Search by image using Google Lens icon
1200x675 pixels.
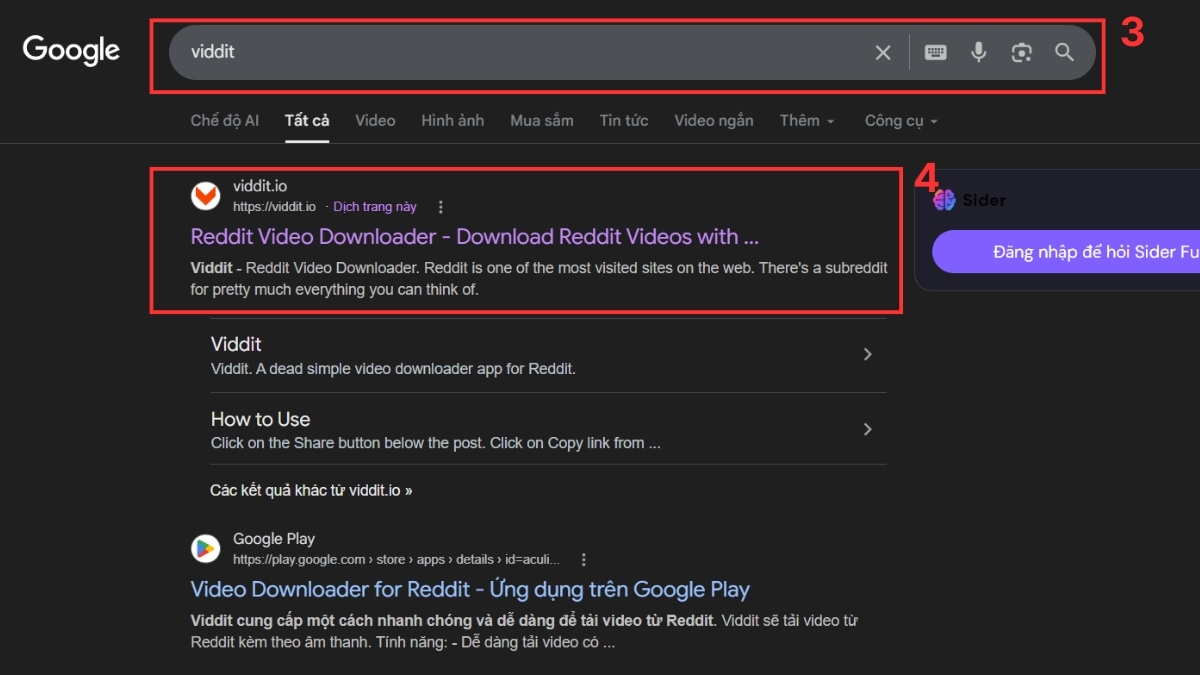coord(1021,52)
